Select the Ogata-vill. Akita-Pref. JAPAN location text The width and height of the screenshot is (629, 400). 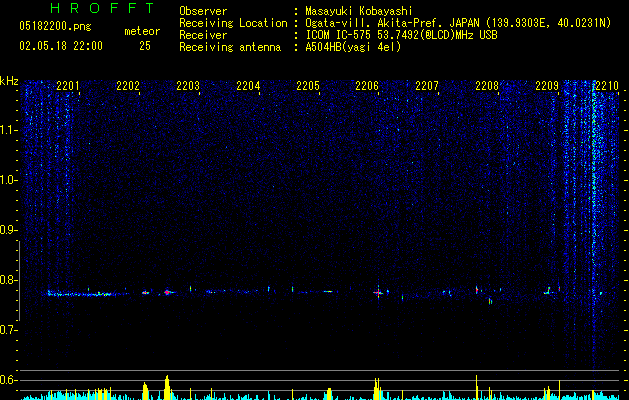point(458,23)
